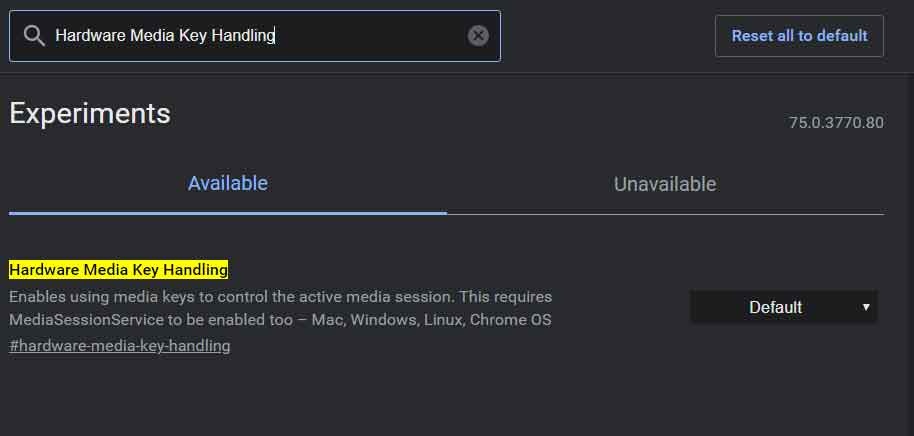Open the Default dropdown for Hardware Media Key Handling
914x436 pixels.
(776, 307)
